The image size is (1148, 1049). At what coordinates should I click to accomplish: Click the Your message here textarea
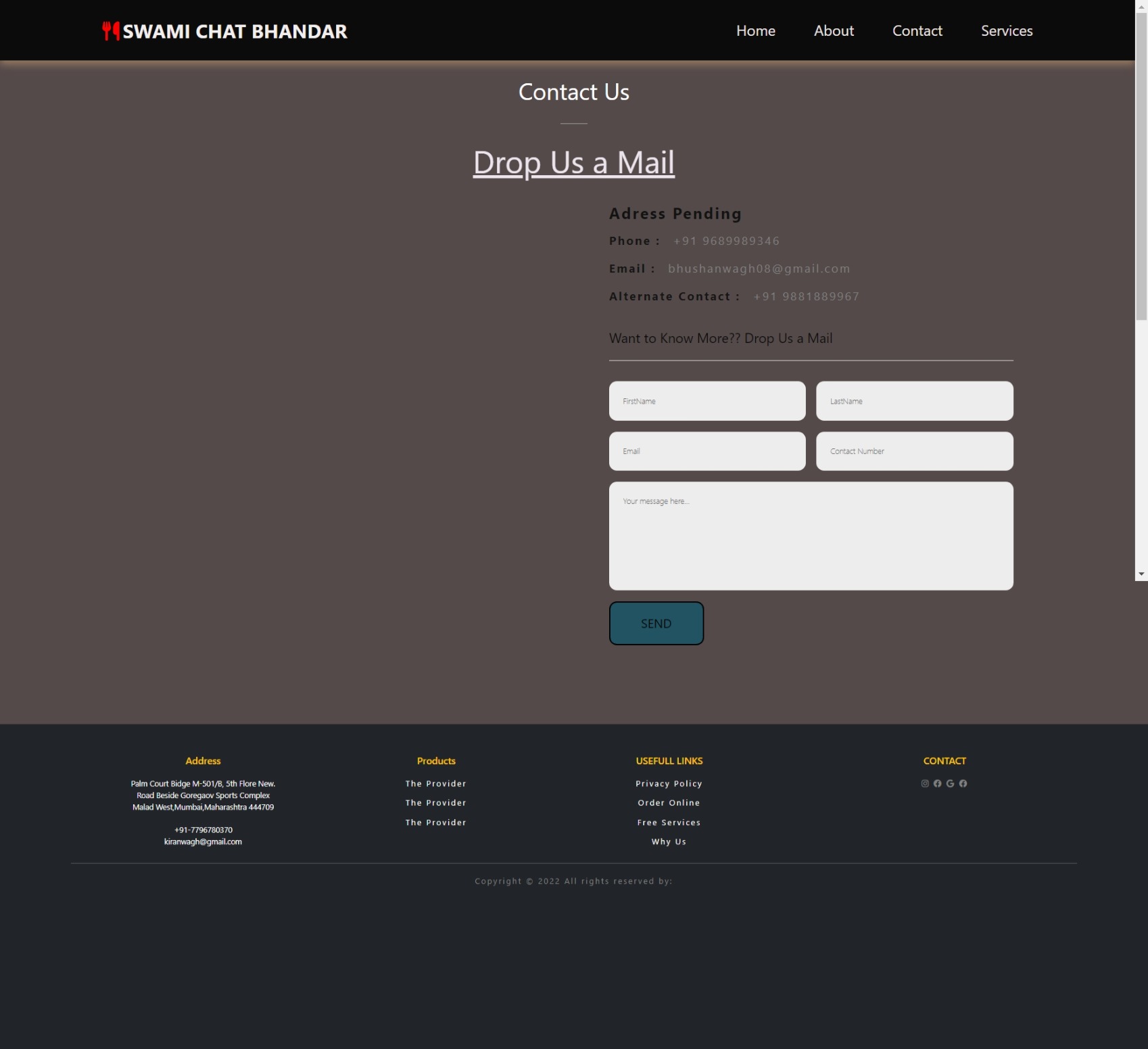[811, 536]
